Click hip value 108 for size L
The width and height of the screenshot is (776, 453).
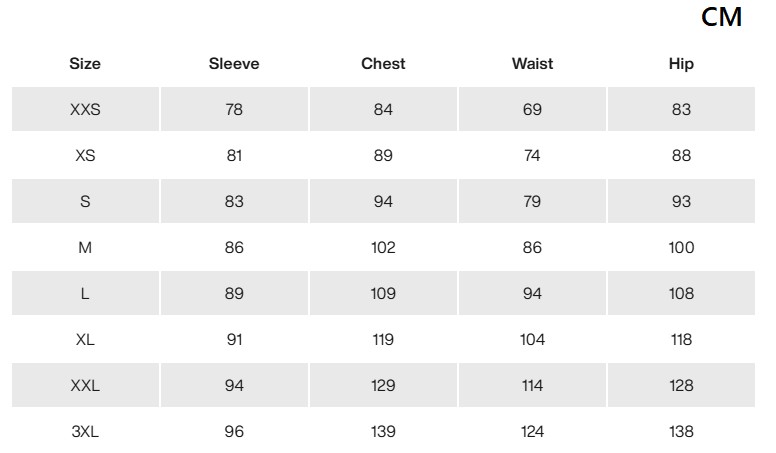coord(681,294)
